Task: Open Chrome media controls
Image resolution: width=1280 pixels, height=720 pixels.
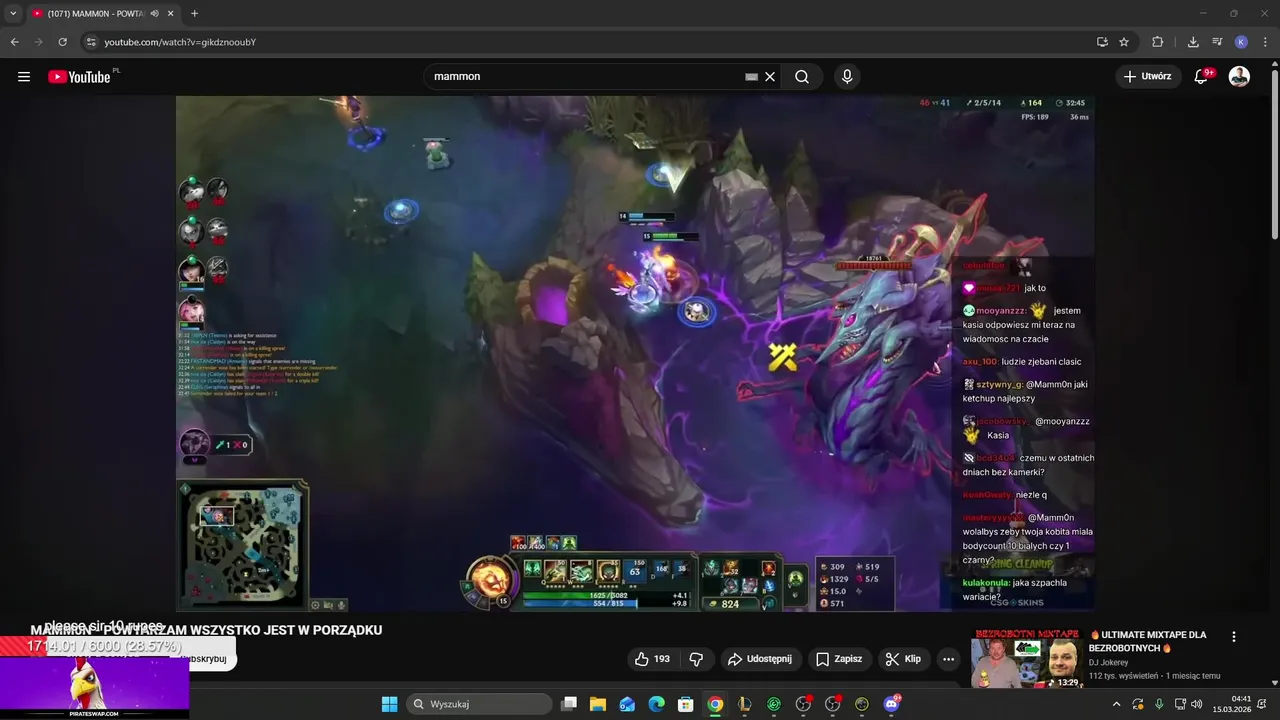Action: coord(1217,42)
